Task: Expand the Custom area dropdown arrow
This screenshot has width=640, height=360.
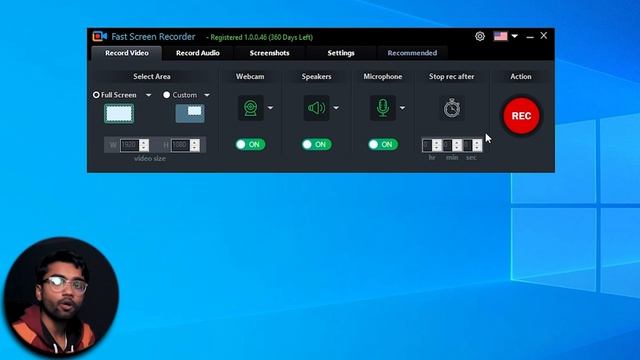Action: pos(207,95)
